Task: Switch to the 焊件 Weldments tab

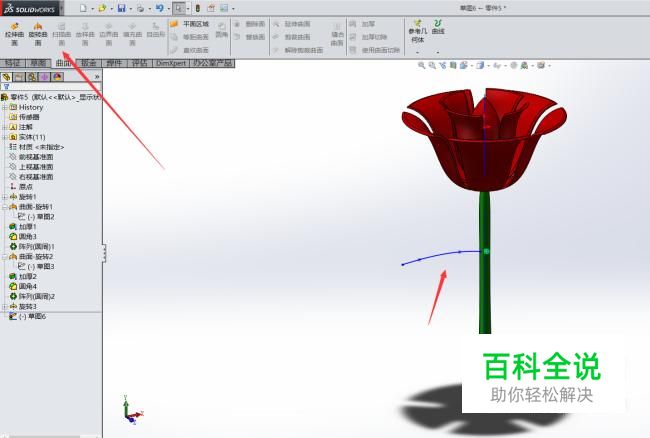Action: 114,63
